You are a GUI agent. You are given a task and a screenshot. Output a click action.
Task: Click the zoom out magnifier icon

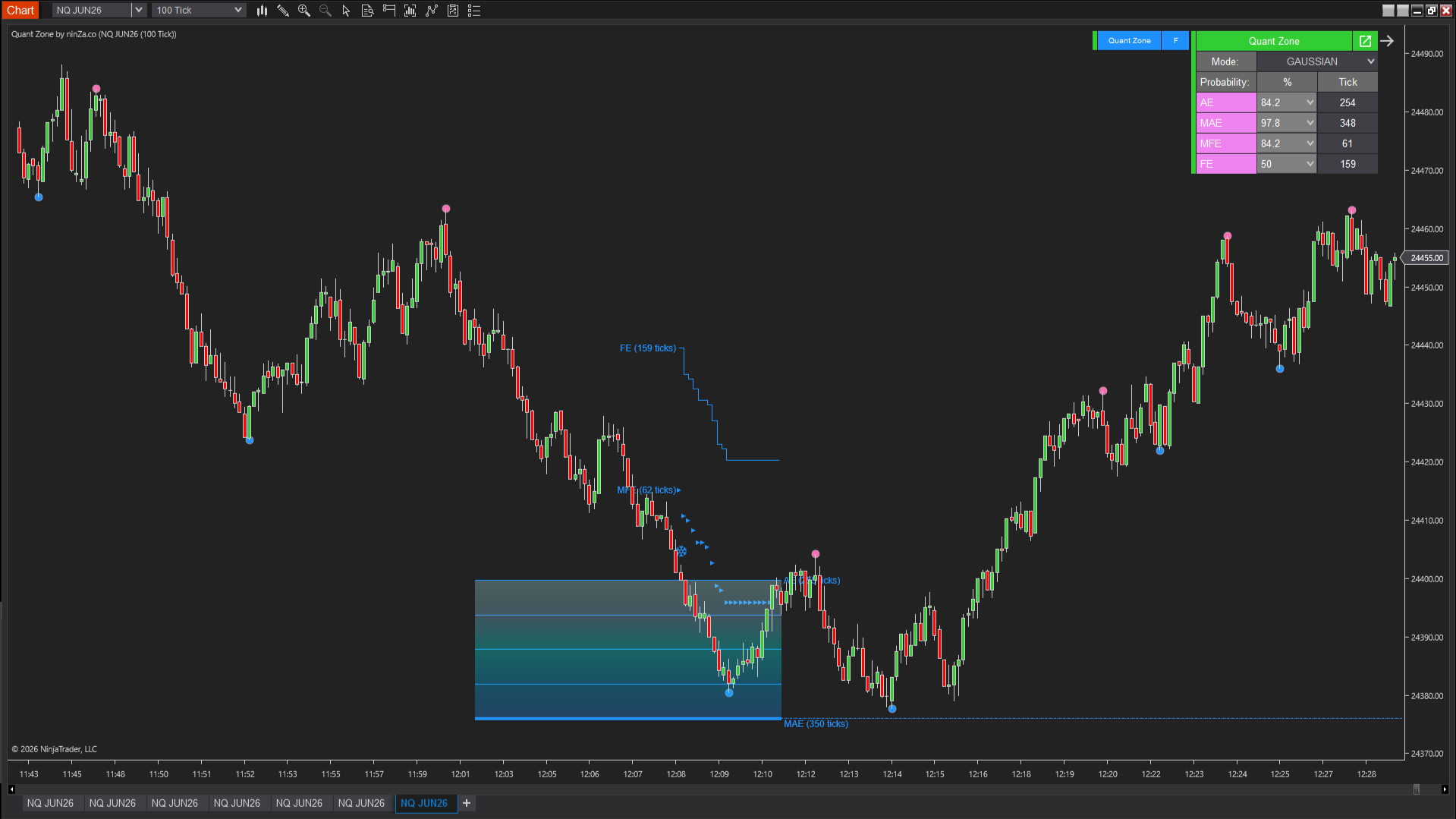(x=325, y=11)
